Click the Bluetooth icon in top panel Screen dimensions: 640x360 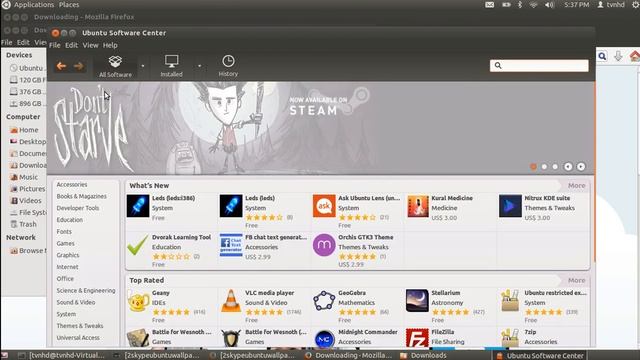[x=520, y=5]
